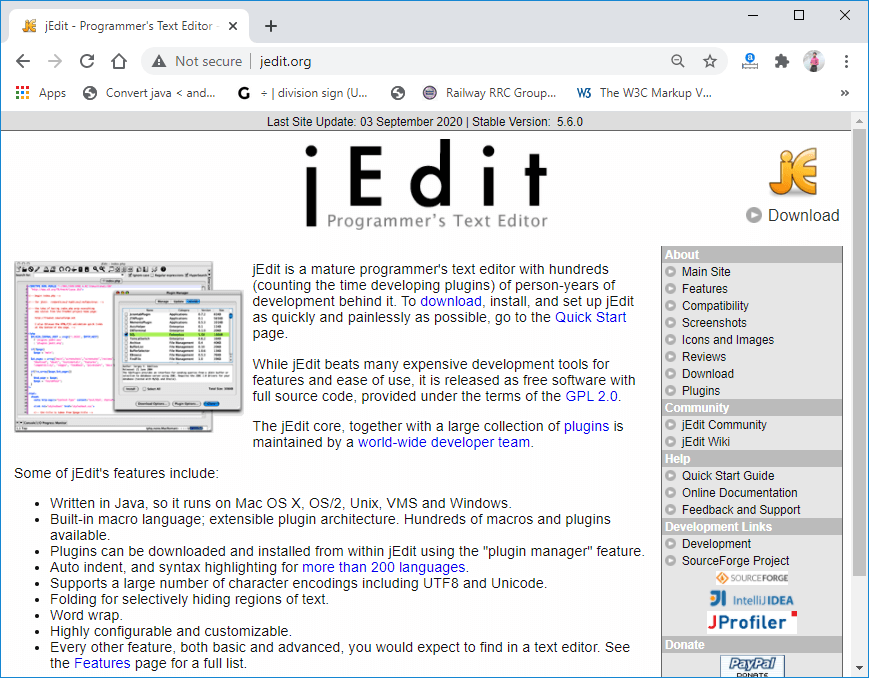Open Feedback and Support link
This screenshot has width=869, height=678.
pos(741,509)
